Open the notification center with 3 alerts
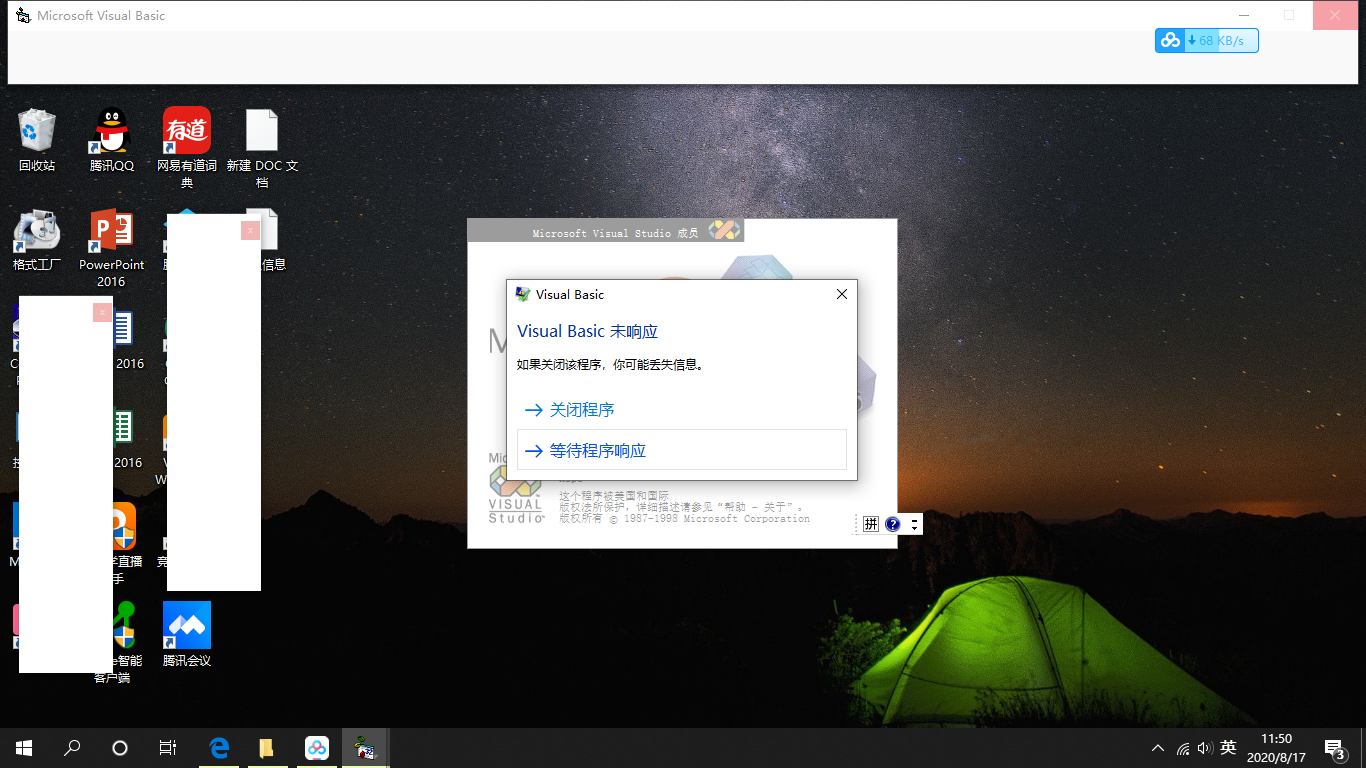The height and width of the screenshot is (768, 1366). [1334, 748]
